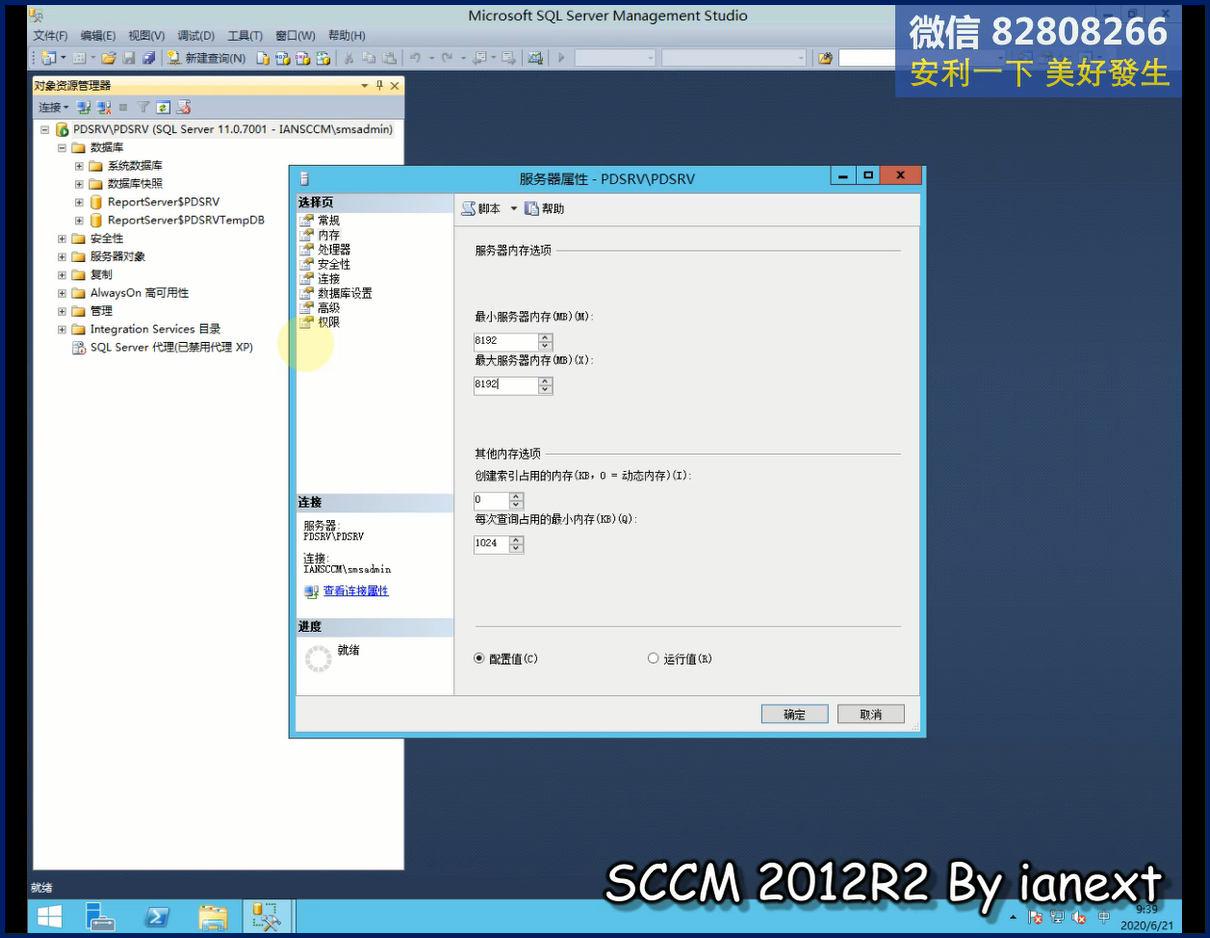Expand the AlwaysOn 高可用性 tree node
The height and width of the screenshot is (938, 1210).
62,293
